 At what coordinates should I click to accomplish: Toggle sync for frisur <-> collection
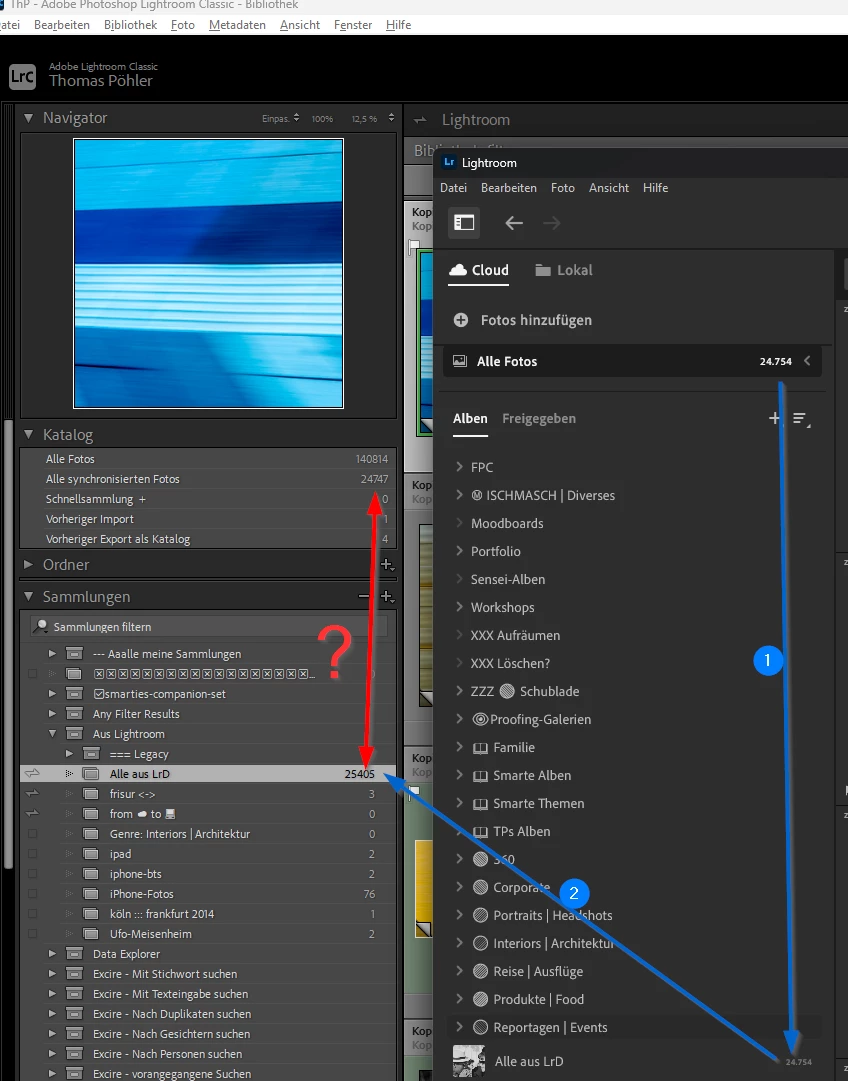click(x=32, y=794)
